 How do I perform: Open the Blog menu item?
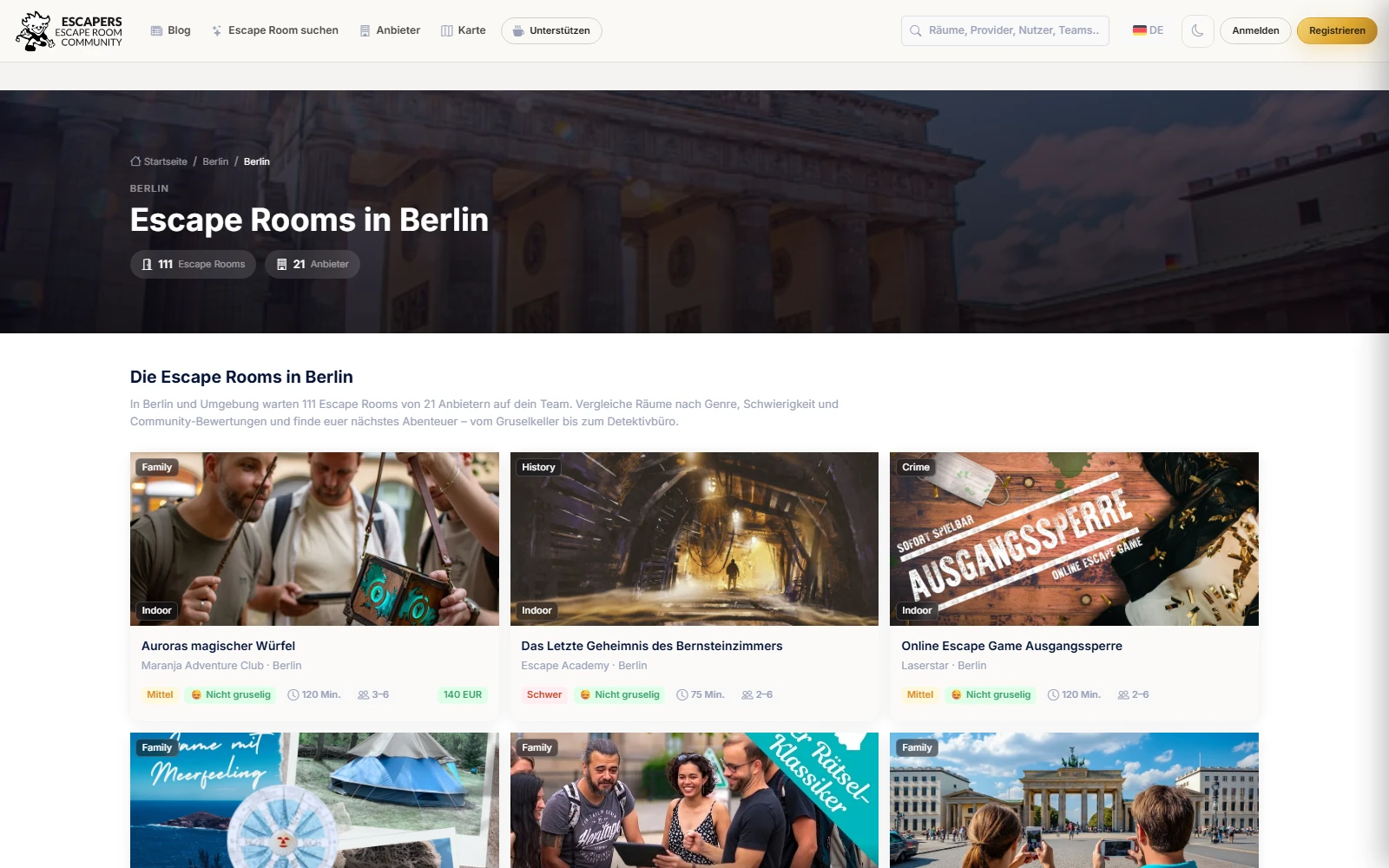(x=170, y=30)
